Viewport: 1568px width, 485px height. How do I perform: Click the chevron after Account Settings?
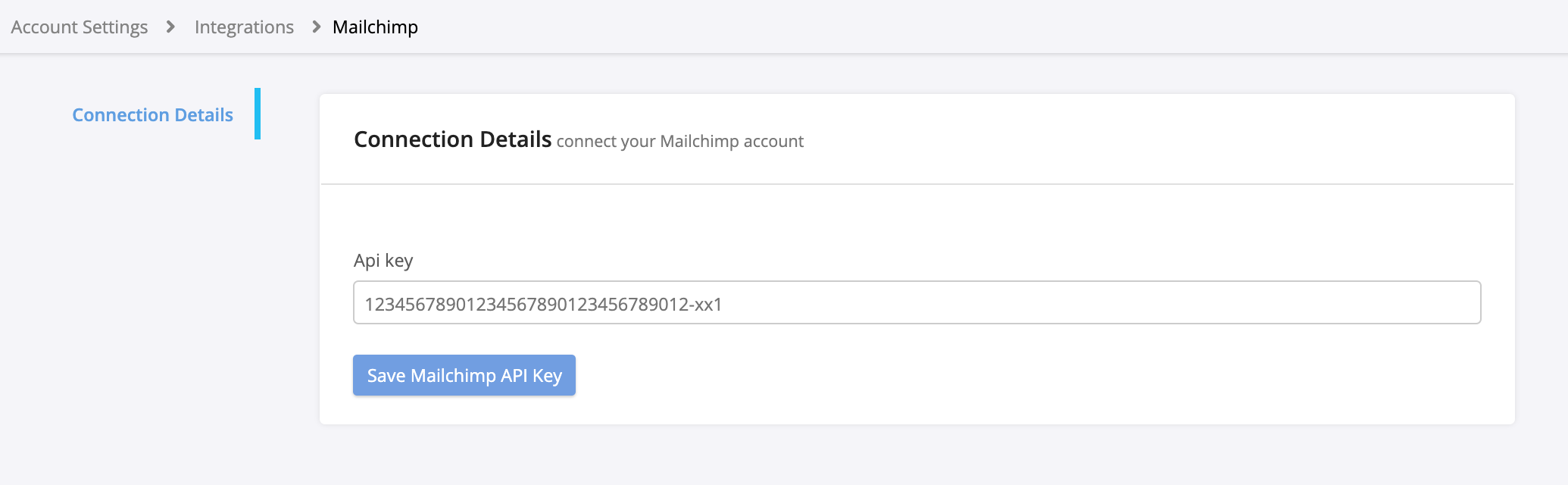pos(170,27)
